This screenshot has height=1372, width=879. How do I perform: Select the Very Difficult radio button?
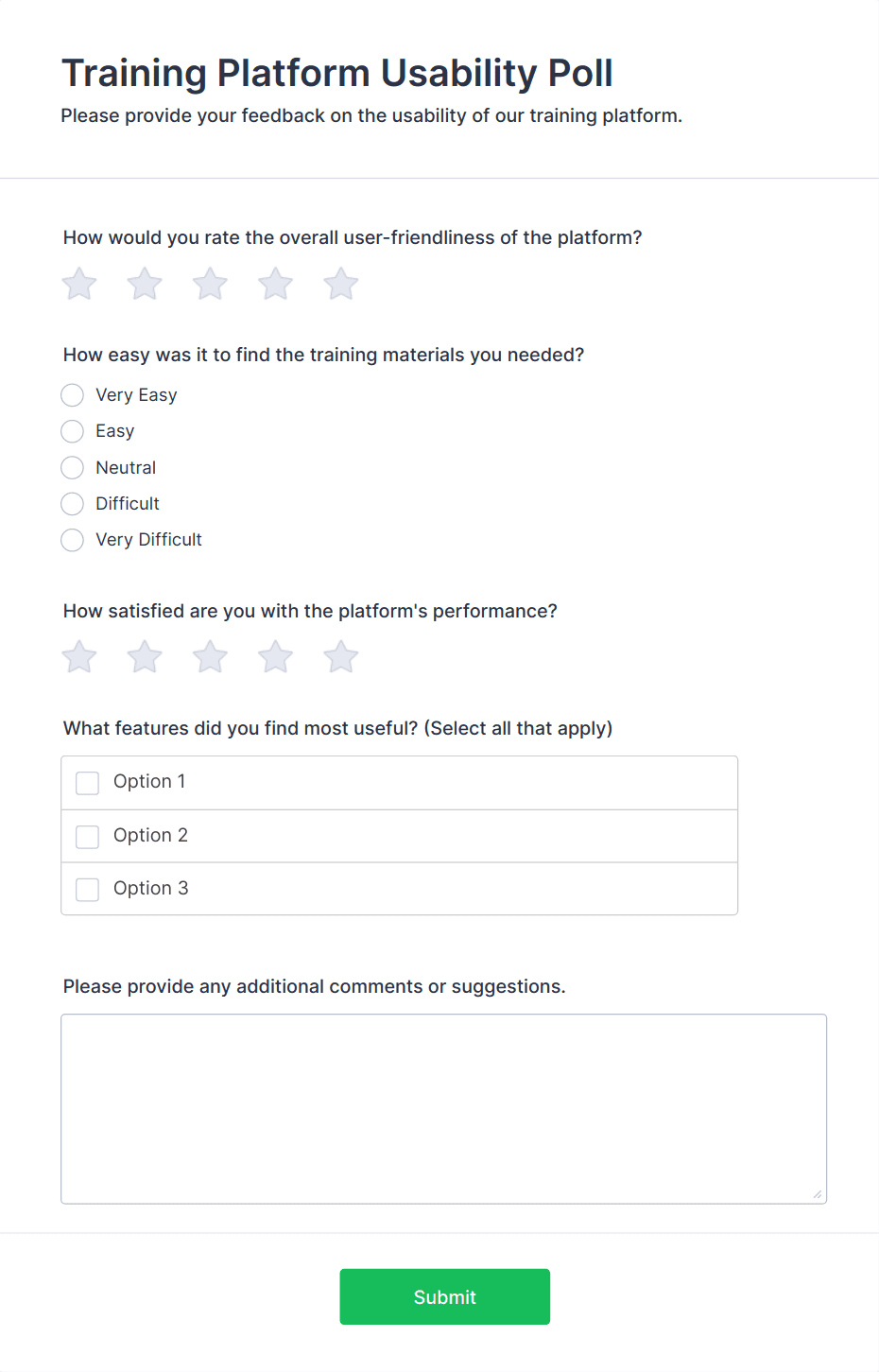pos(73,540)
